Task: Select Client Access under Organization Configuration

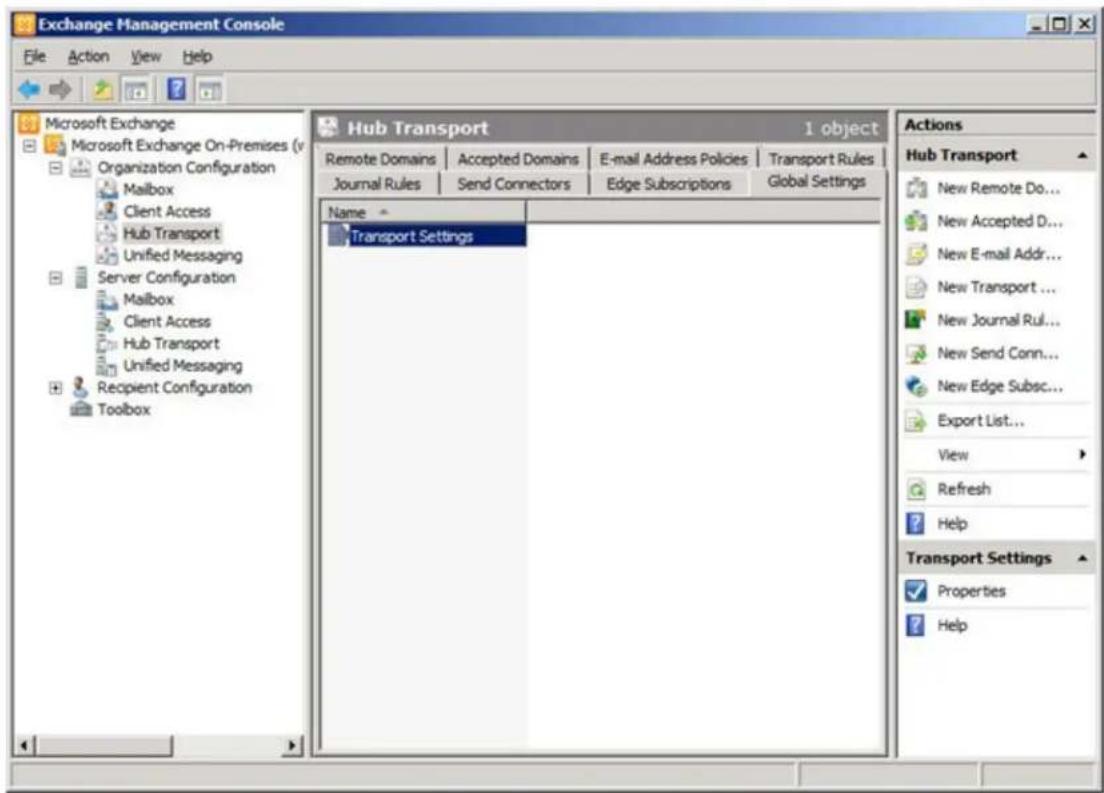Action: tap(167, 211)
